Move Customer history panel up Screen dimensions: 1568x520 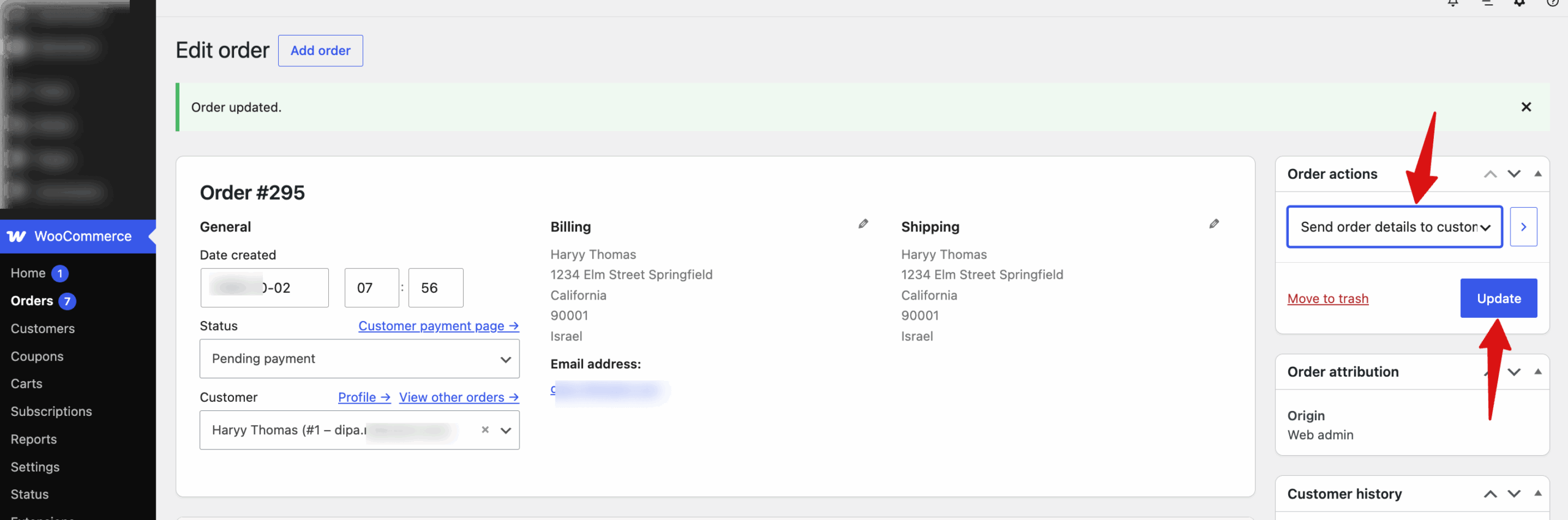[x=1490, y=494]
